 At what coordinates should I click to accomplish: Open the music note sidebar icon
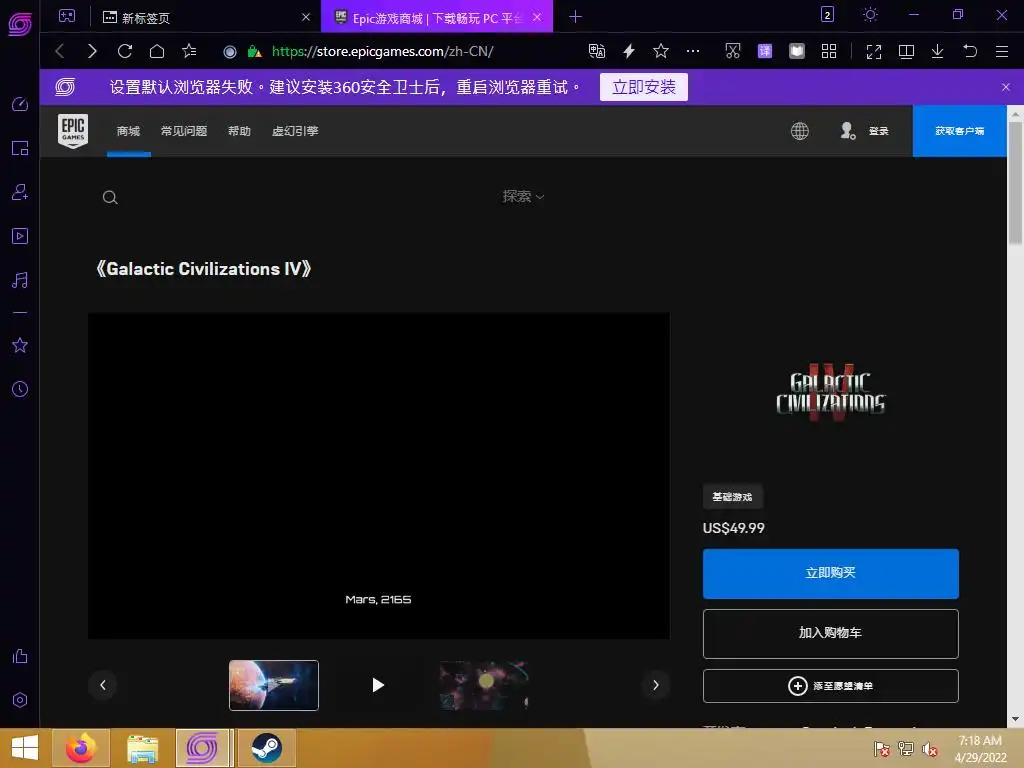[x=20, y=280]
